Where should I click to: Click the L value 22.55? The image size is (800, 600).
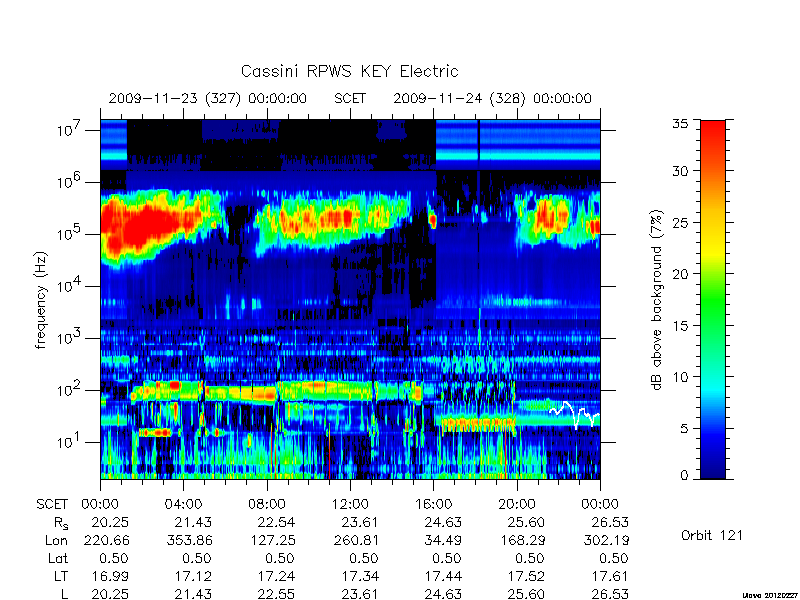276,594
